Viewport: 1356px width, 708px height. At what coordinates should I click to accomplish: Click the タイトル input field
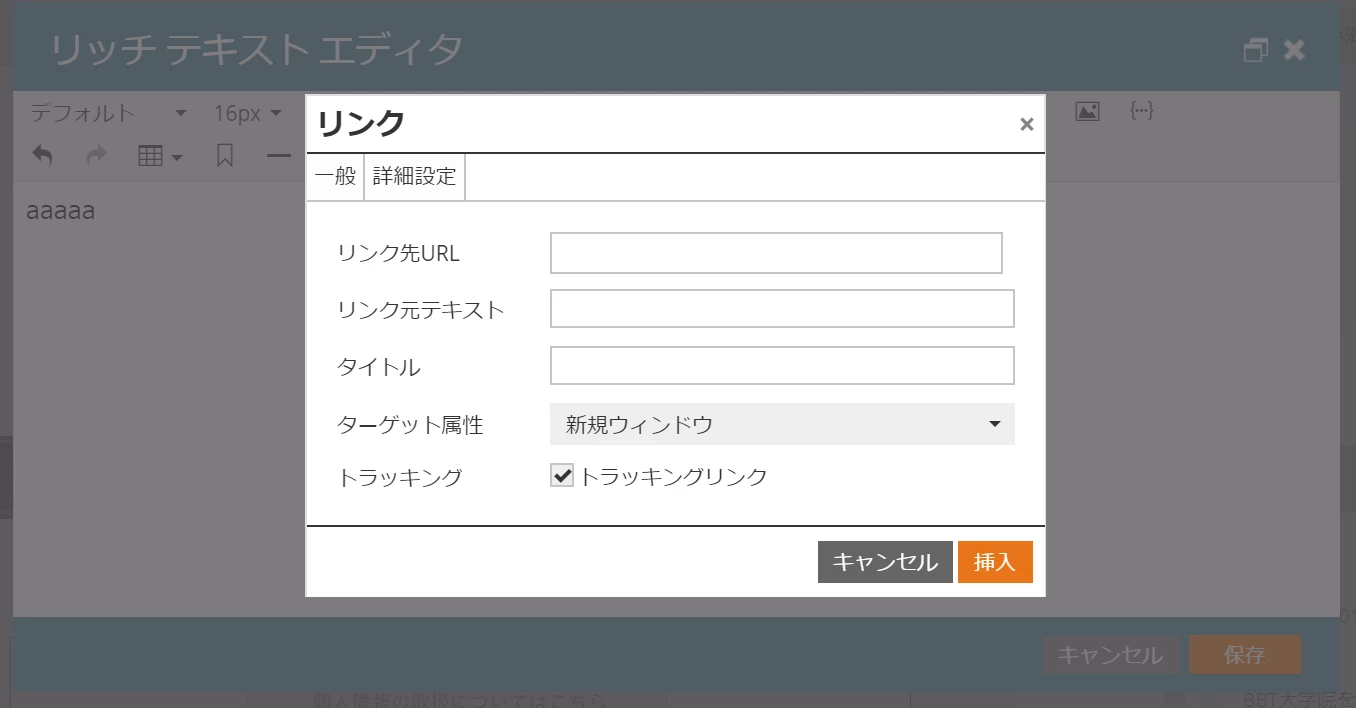[x=782, y=366]
